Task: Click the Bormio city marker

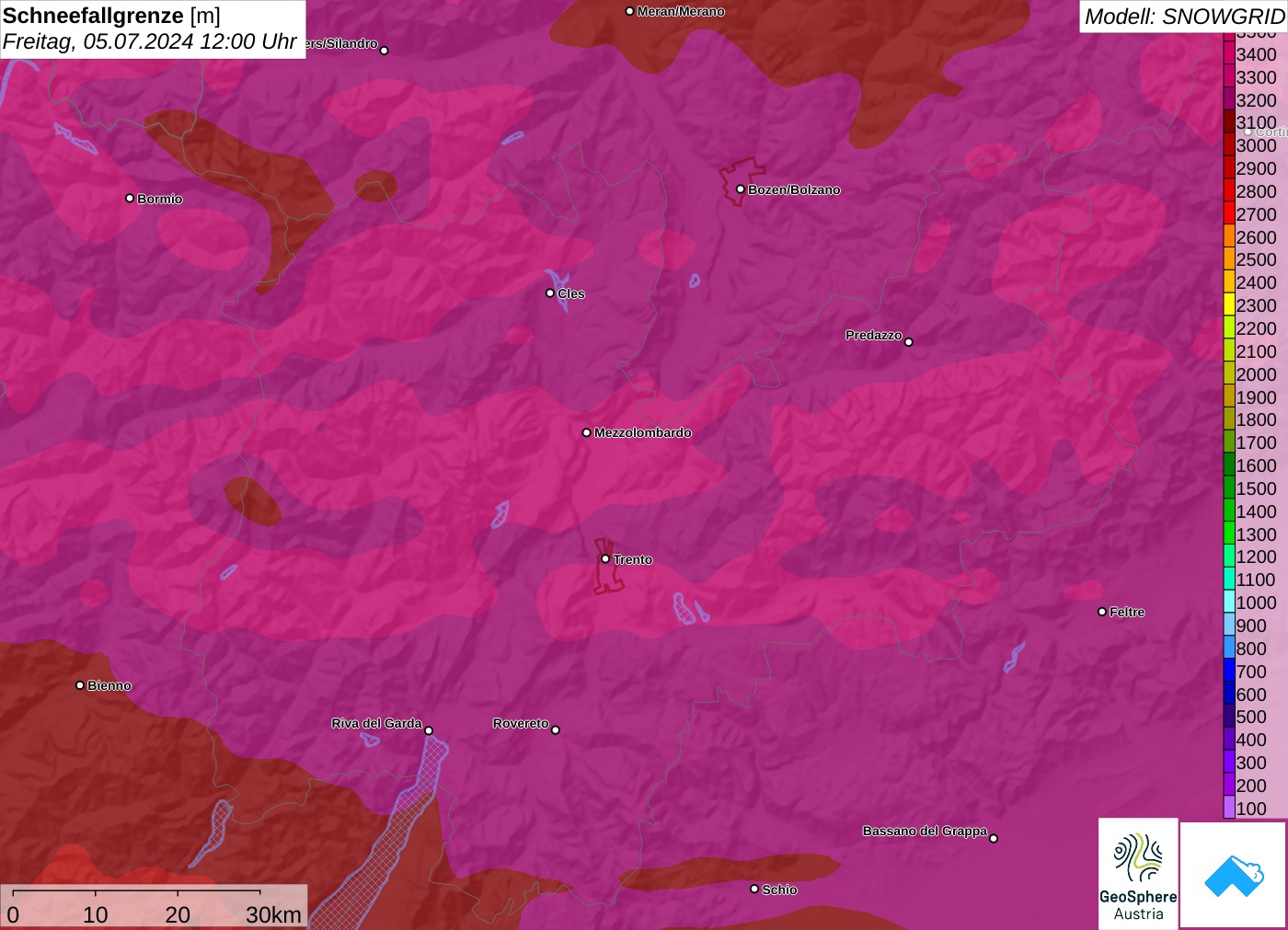Action: pos(130,198)
